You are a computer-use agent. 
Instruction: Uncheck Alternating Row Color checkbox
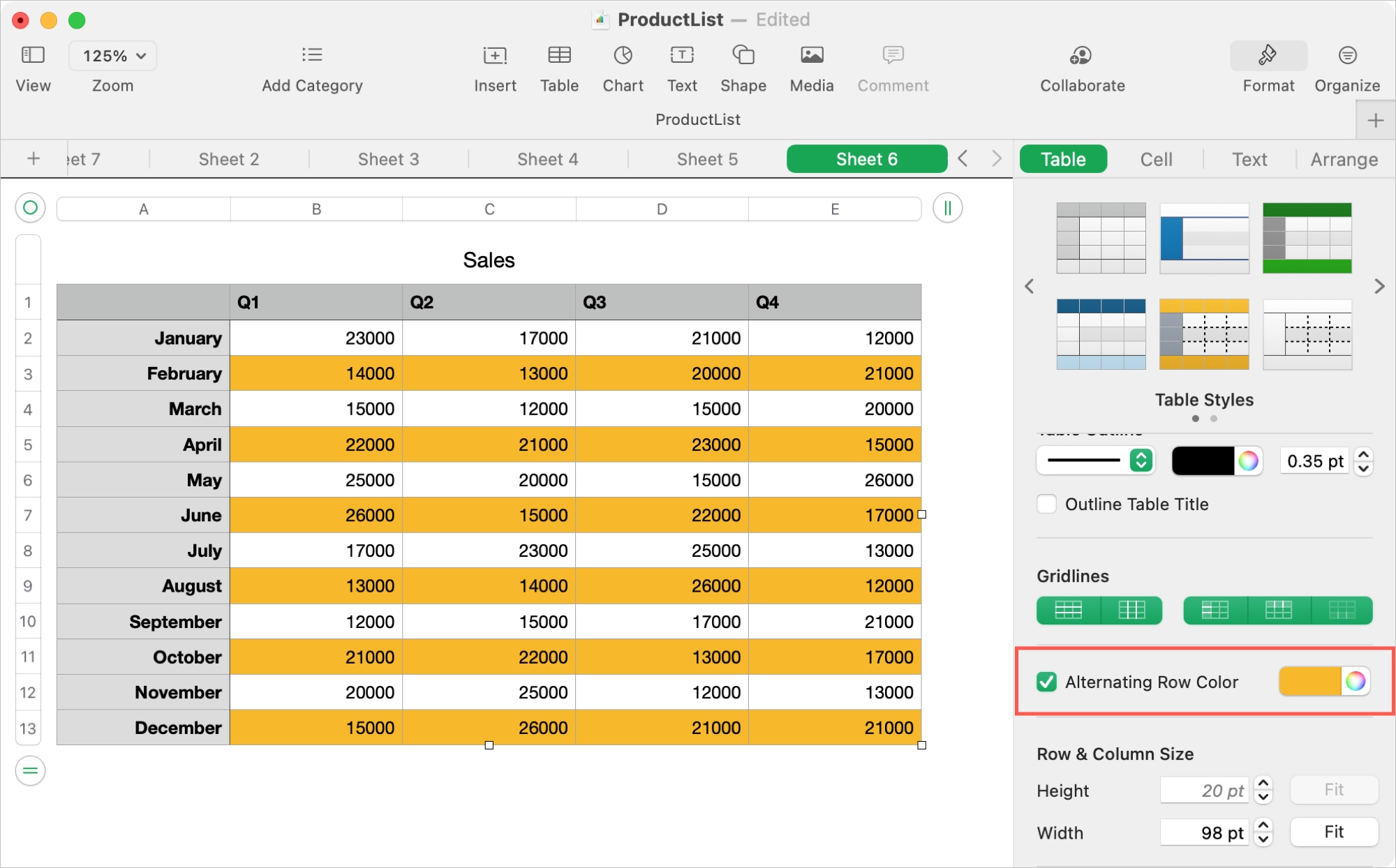coord(1046,682)
